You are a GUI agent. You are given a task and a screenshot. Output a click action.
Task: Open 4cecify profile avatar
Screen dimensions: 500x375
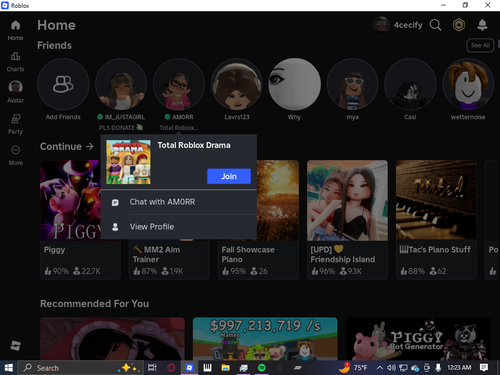click(381, 25)
